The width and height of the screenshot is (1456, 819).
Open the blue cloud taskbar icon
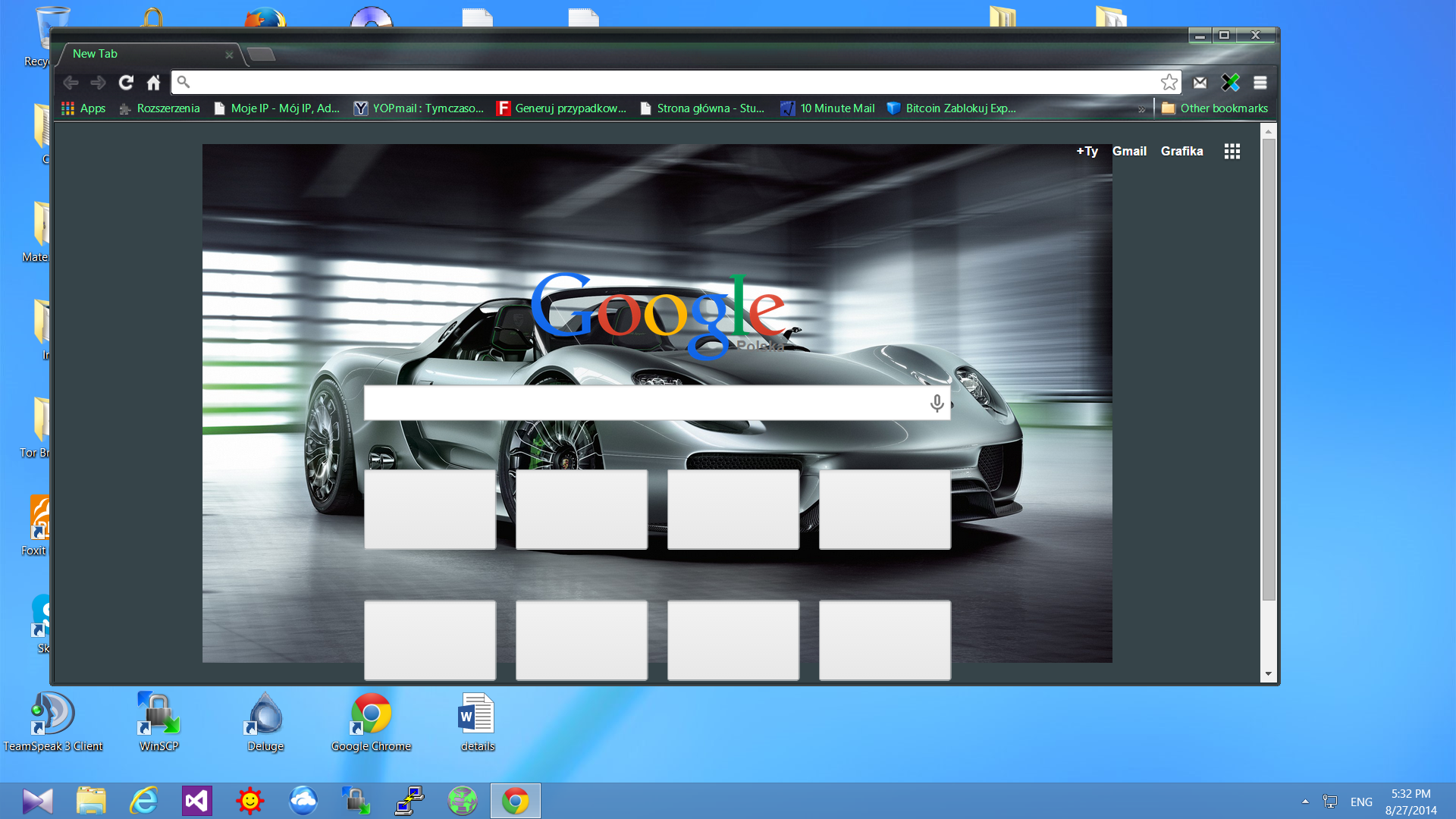[x=303, y=801]
